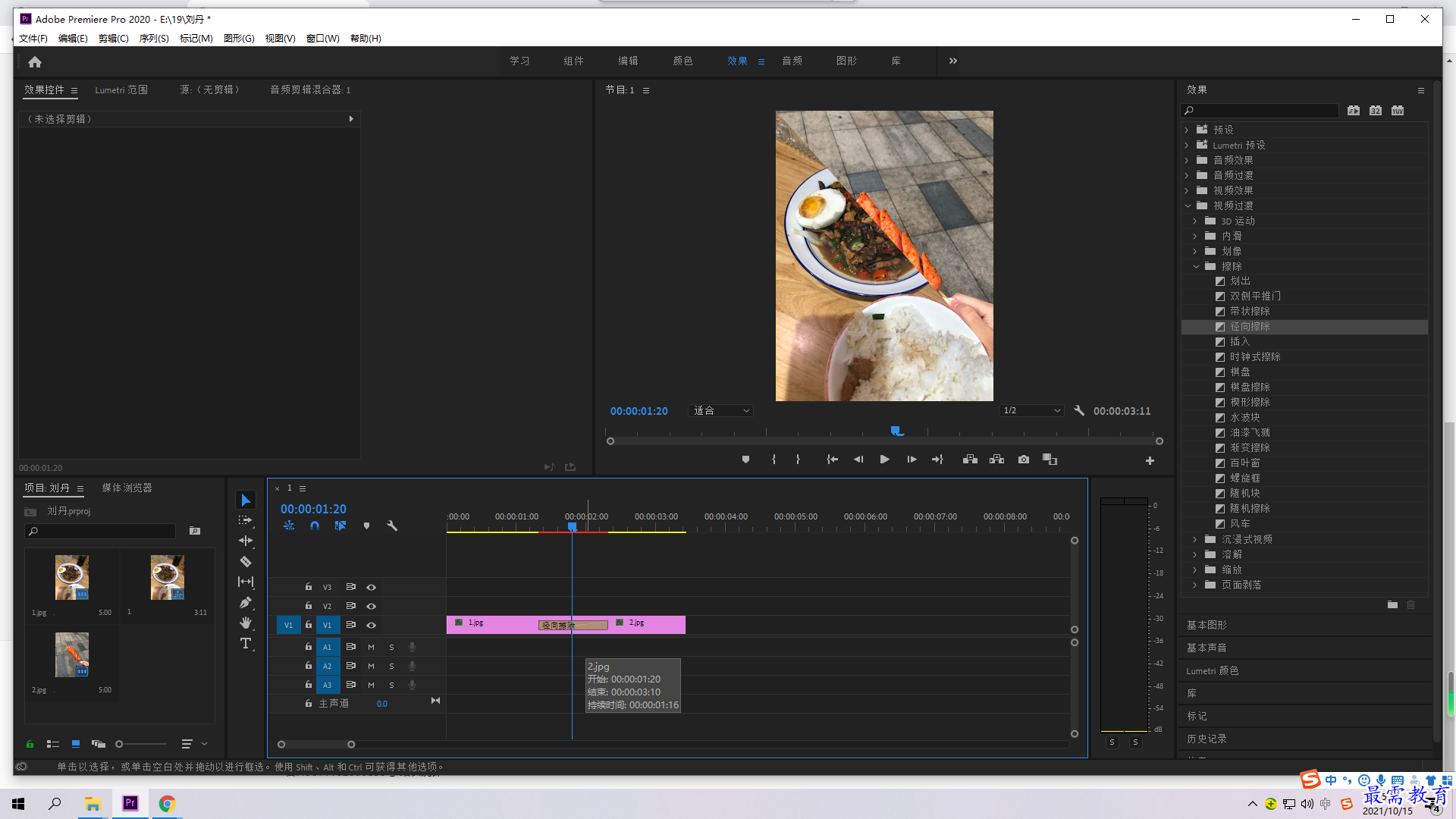This screenshot has width=1456, height=819.
Task: Toggle snap in timeline magnet icon
Action: pyautogui.click(x=315, y=526)
